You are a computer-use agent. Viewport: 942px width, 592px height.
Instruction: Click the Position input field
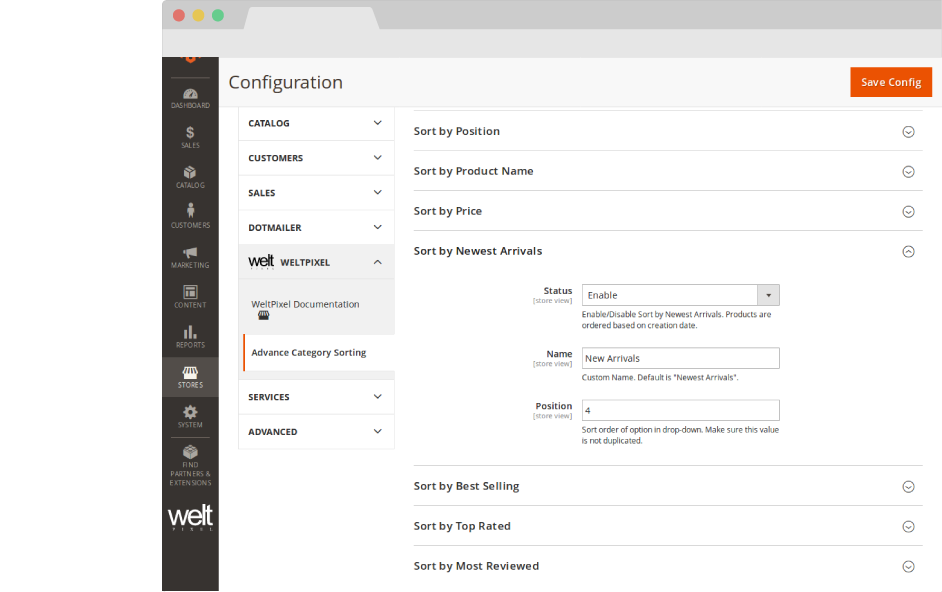(x=680, y=410)
